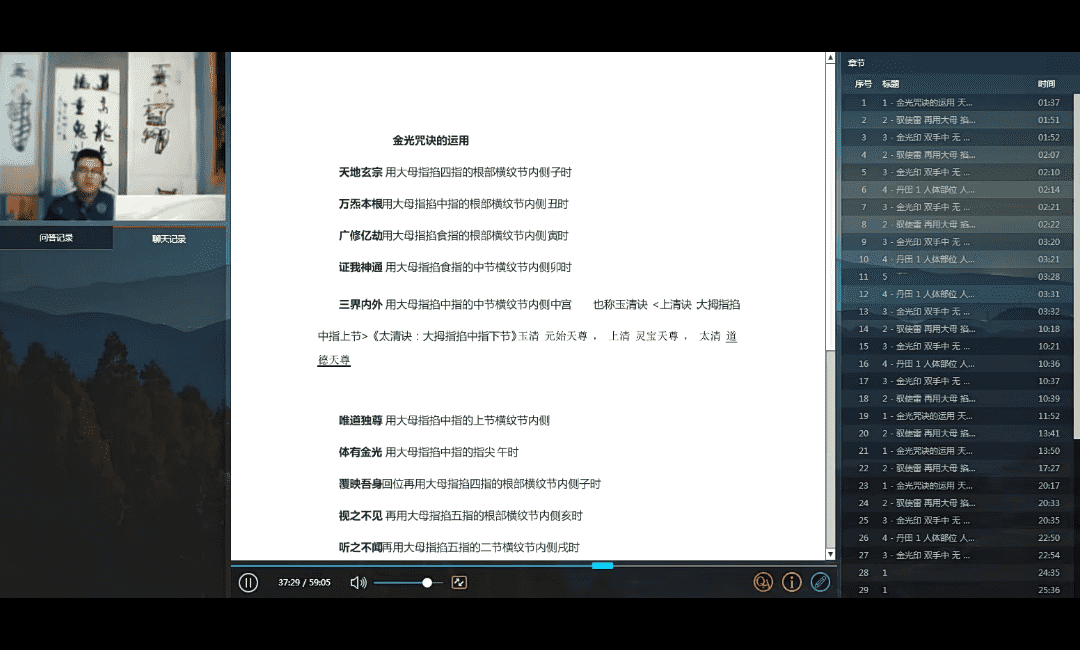This screenshot has width=1080, height=650.
Task: Switch to the 问答记录 tab
Action: pyautogui.click(x=56, y=238)
